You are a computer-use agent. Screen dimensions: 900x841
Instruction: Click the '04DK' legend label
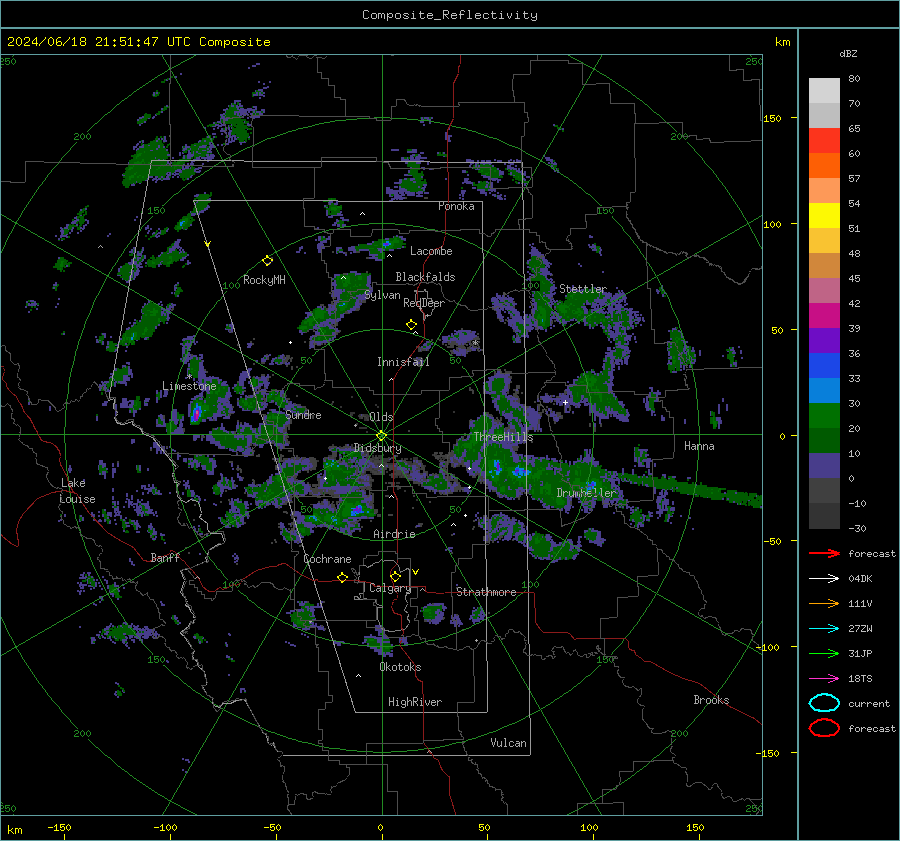coord(860,579)
